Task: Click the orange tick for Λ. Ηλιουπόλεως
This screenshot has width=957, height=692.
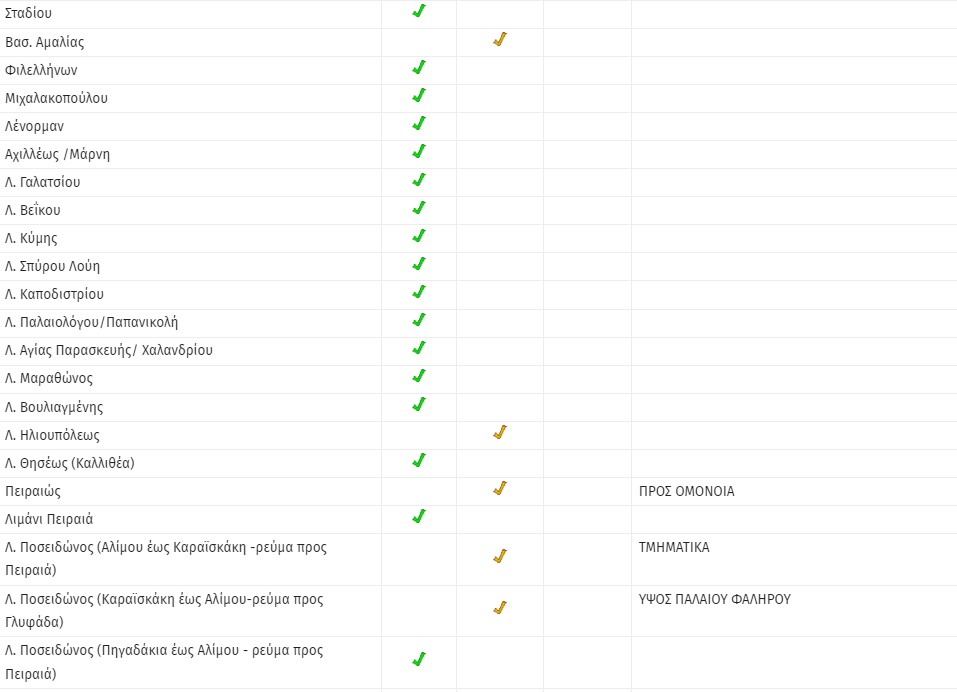Action: [x=499, y=433]
